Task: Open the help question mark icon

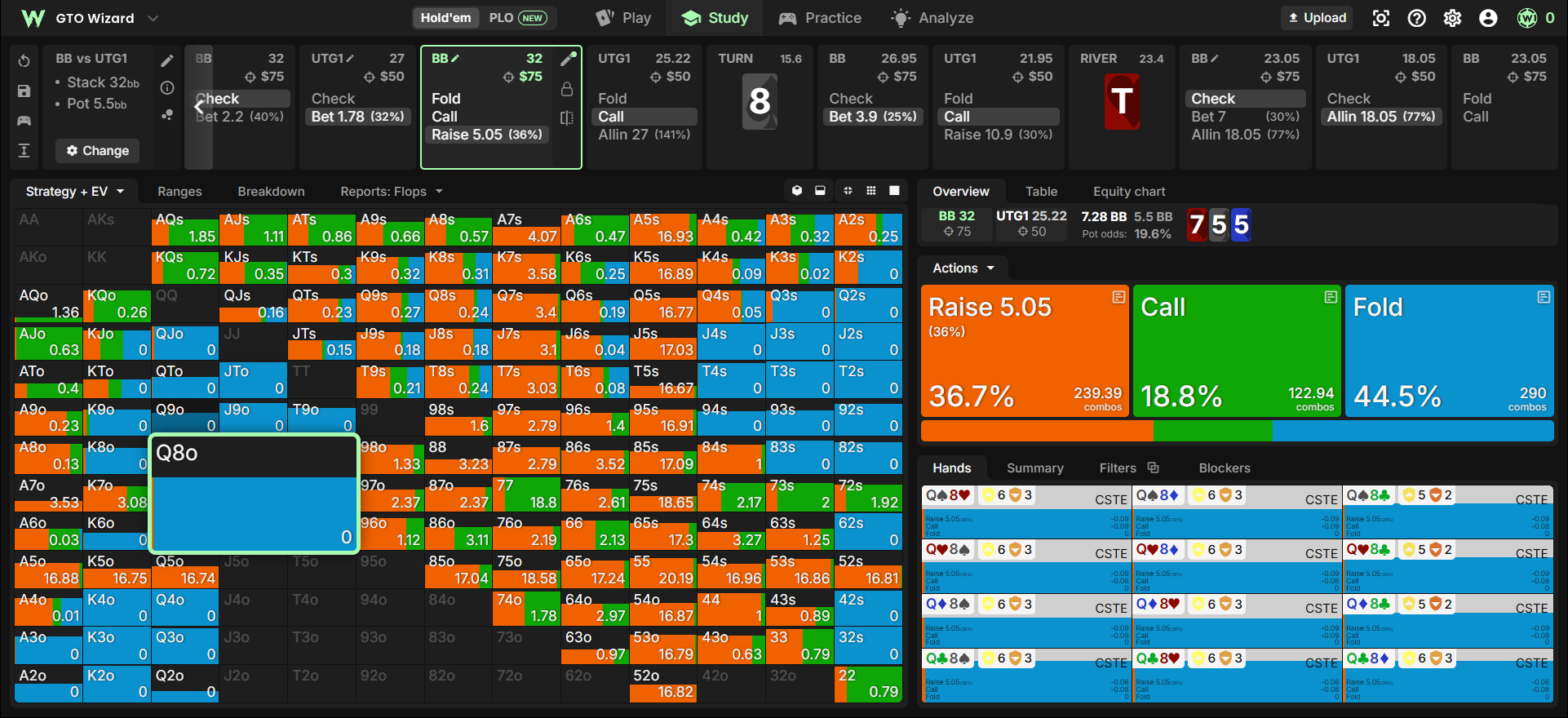Action: (1417, 18)
